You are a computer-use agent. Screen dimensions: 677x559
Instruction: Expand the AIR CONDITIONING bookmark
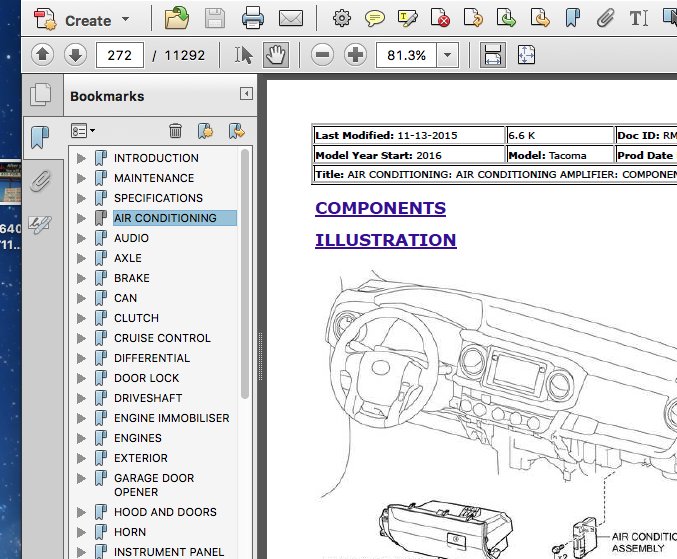tap(80, 218)
